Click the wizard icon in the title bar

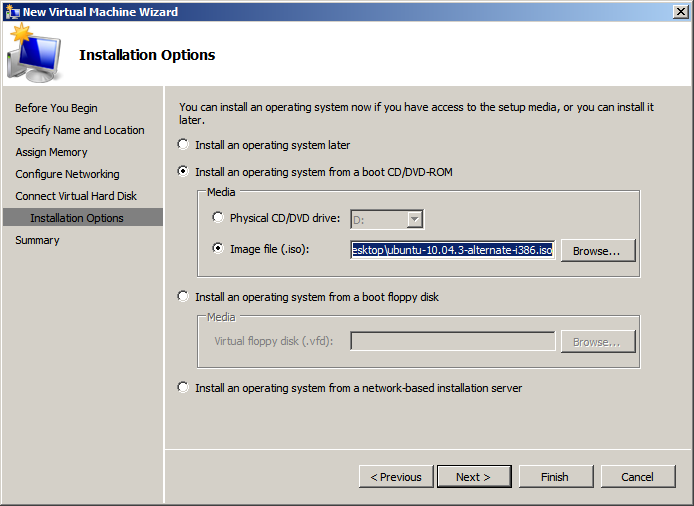[x=11, y=11]
